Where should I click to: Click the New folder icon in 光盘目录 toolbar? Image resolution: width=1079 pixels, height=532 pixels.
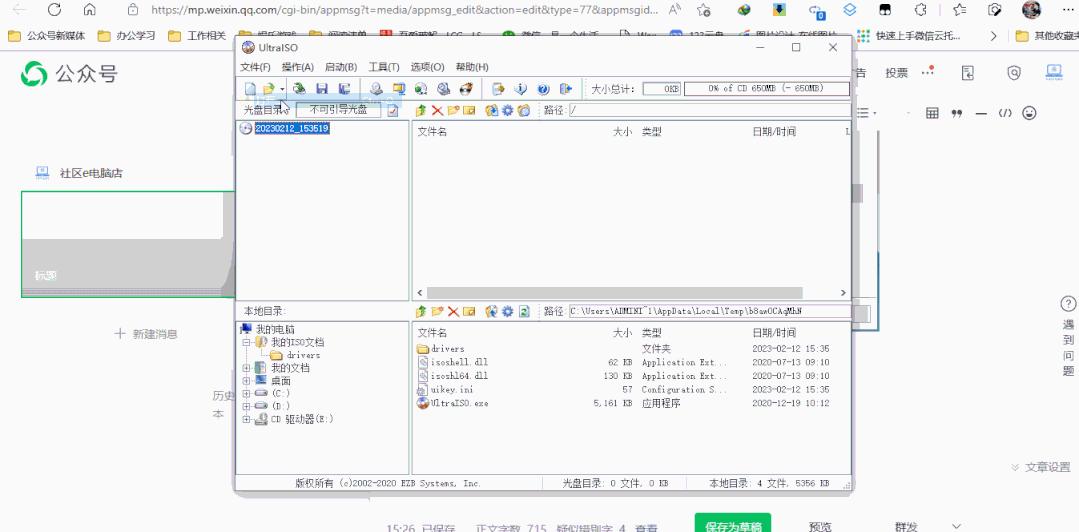453,110
